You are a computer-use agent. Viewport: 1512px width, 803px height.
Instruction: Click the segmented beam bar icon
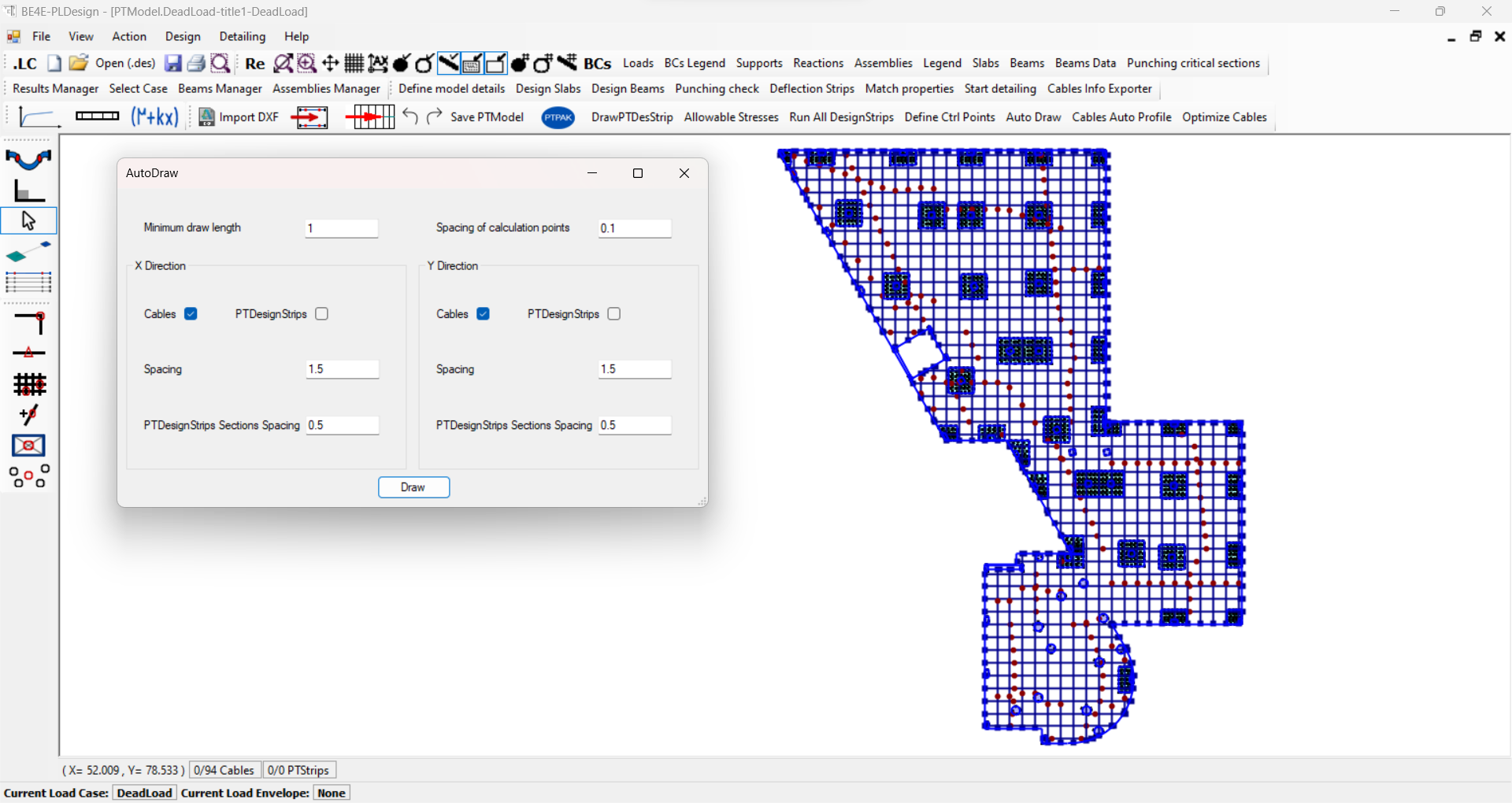pyautogui.click(x=97, y=117)
